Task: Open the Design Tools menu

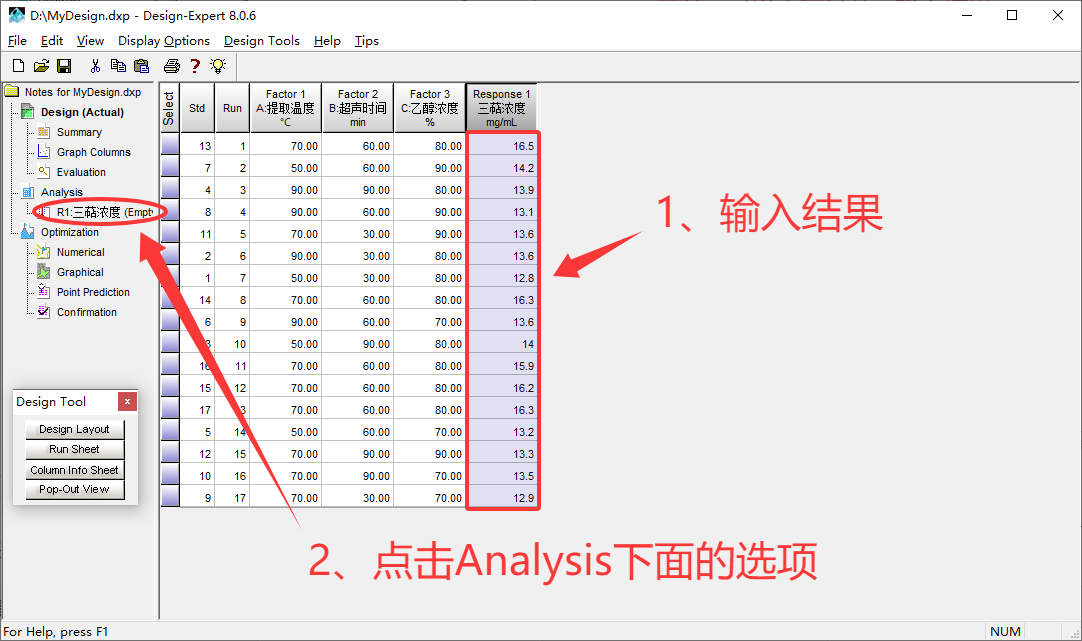Action: tap(262, 41)
